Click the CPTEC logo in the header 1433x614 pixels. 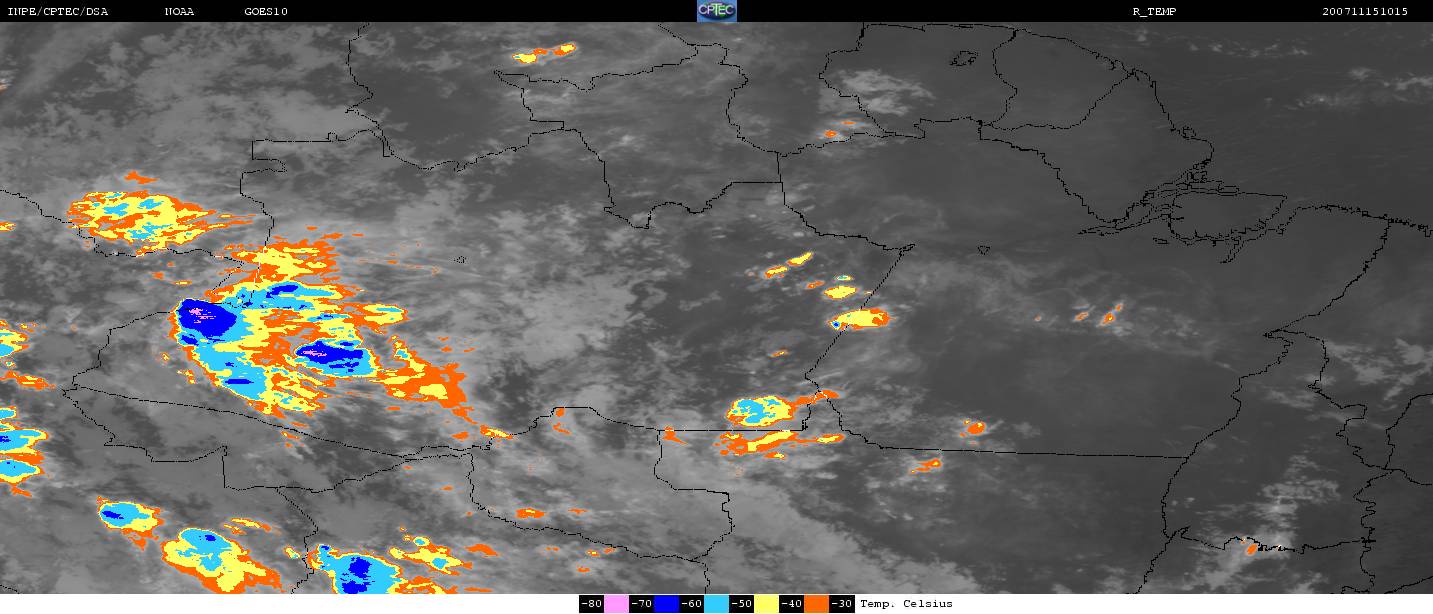coord(716,11)
